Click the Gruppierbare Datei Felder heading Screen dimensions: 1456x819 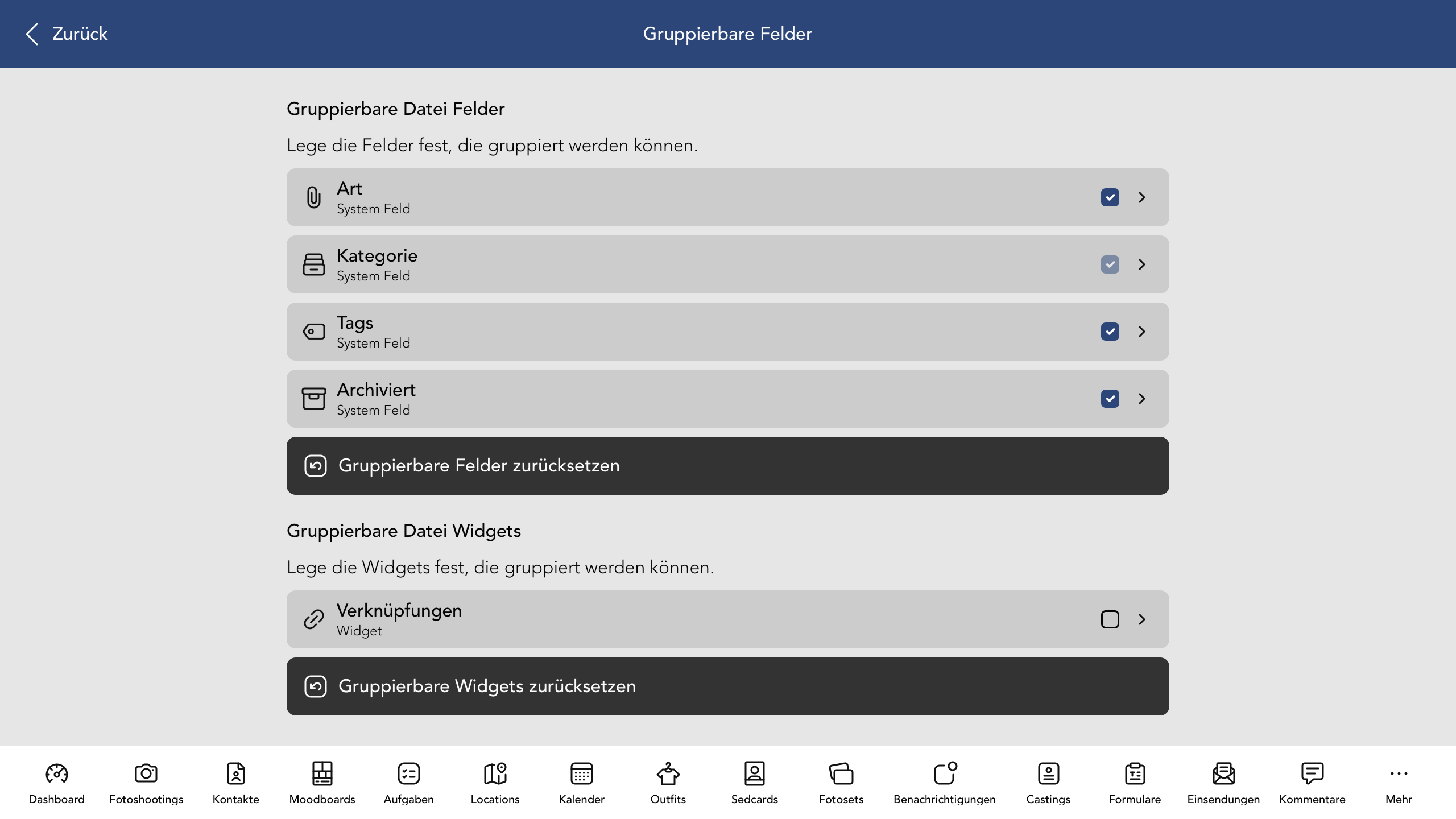(x=395, y=109)
